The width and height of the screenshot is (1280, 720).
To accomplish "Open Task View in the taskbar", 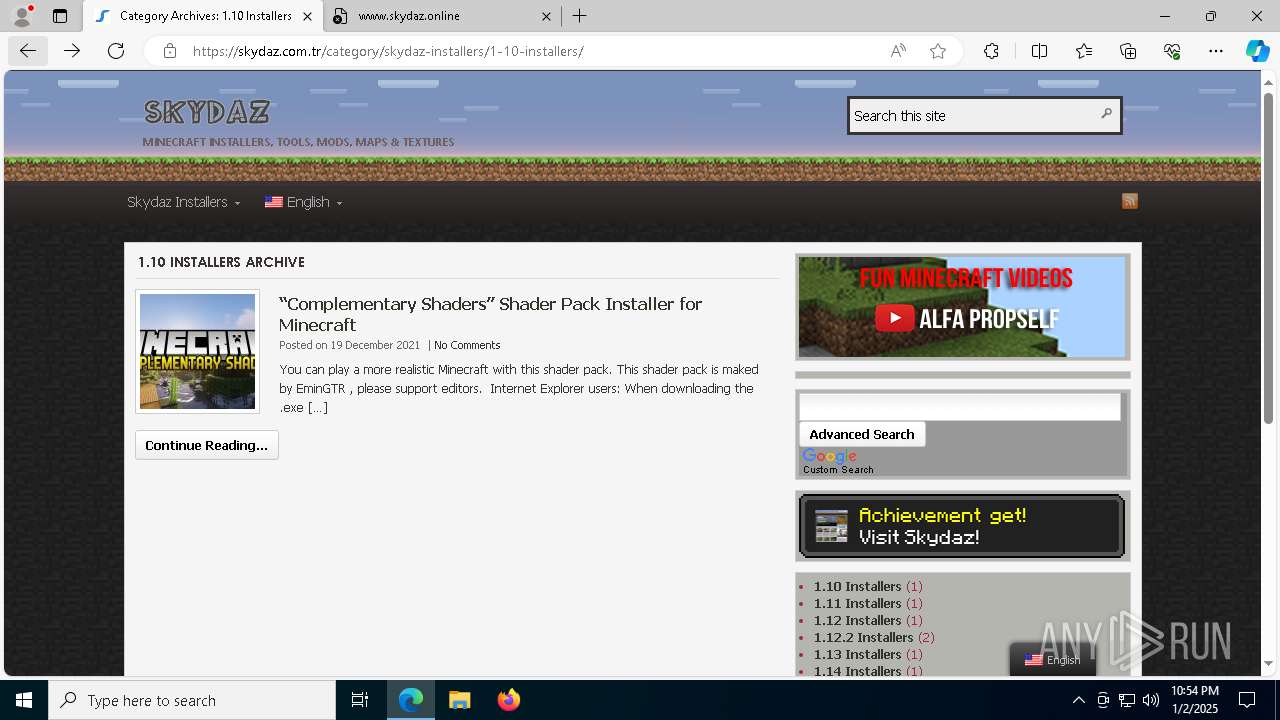I will click(360, 700).
